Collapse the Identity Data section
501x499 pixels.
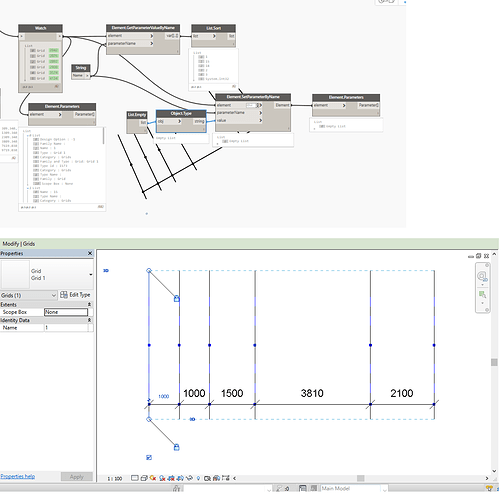[89, 320]
